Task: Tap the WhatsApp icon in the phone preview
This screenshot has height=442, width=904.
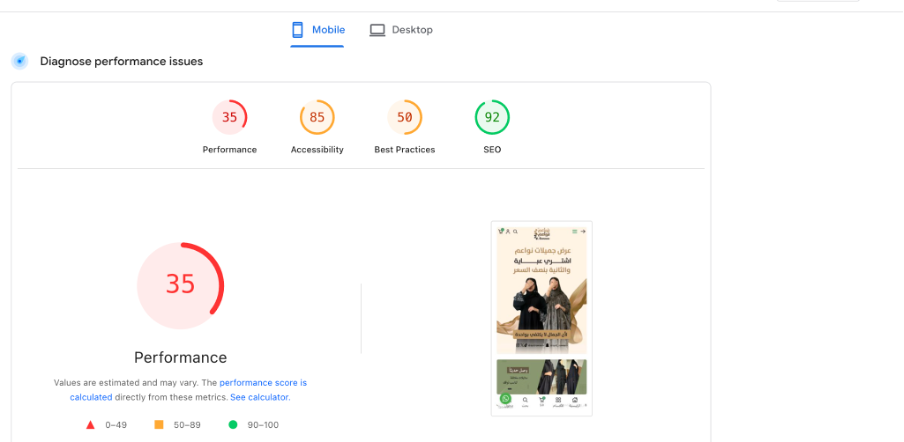Action: pyautogui.click(x=505, y=399)
